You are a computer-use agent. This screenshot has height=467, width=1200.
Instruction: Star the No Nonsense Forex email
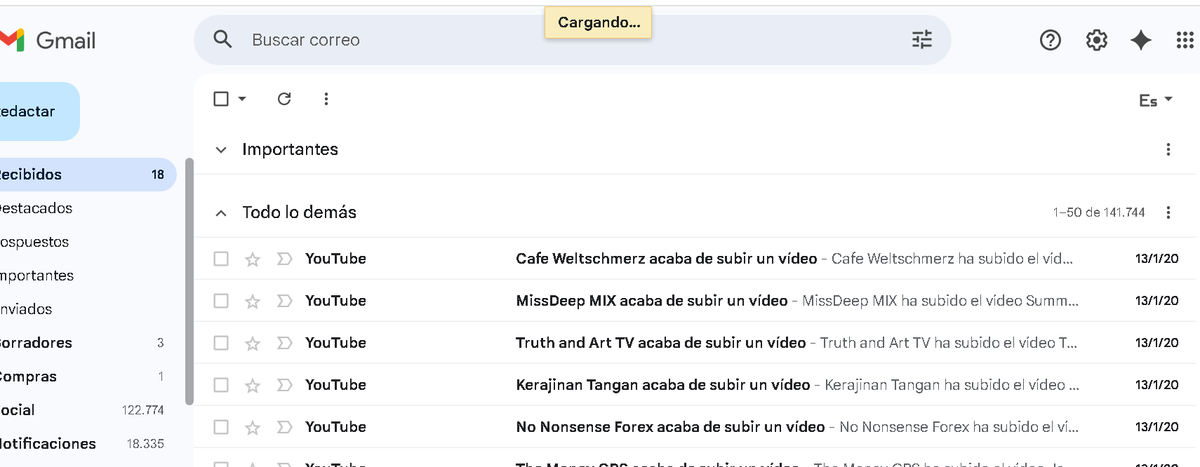coord(253,427)
